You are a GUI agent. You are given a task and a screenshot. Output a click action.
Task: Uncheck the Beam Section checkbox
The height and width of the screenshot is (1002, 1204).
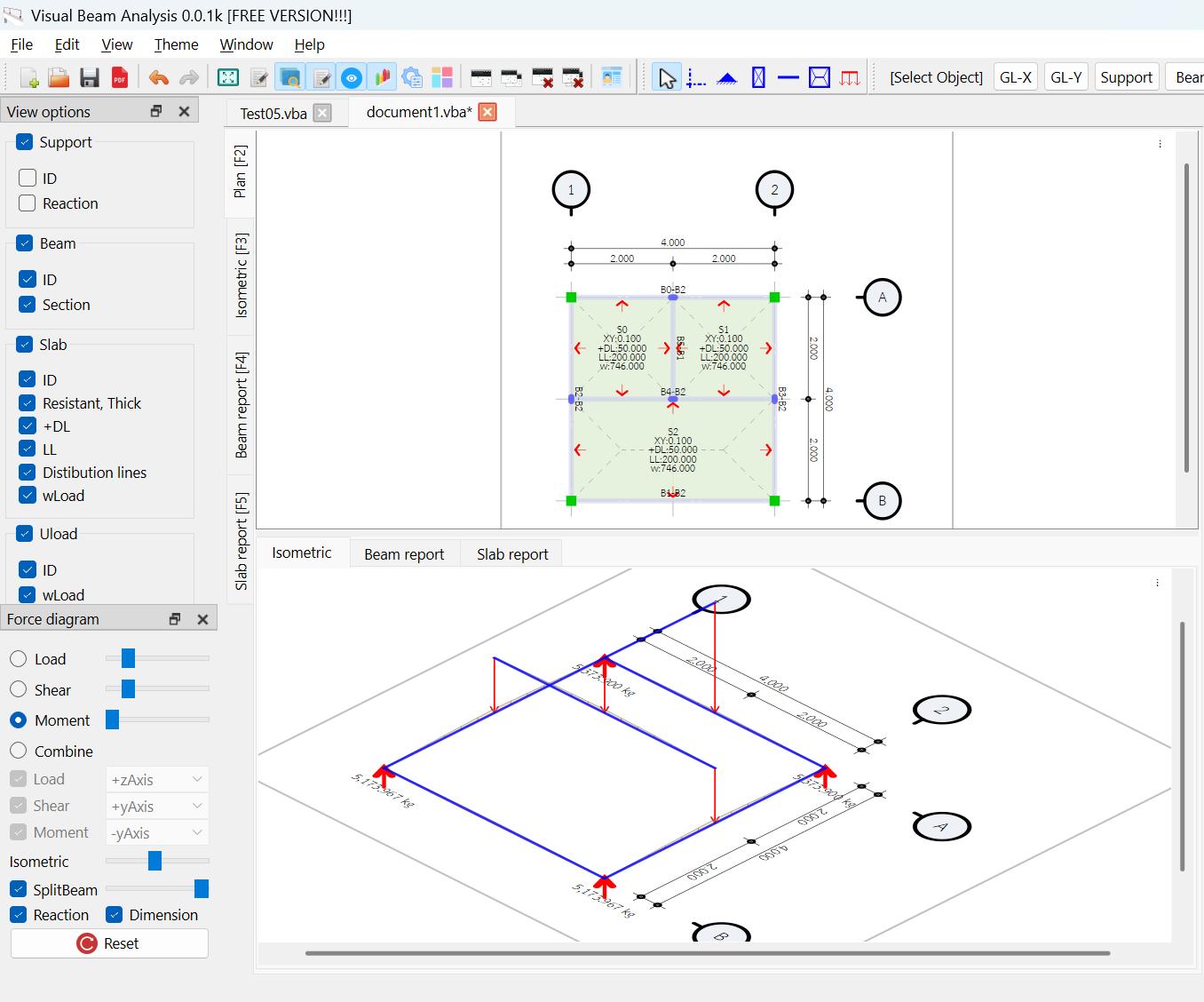[x=28, y=305]
